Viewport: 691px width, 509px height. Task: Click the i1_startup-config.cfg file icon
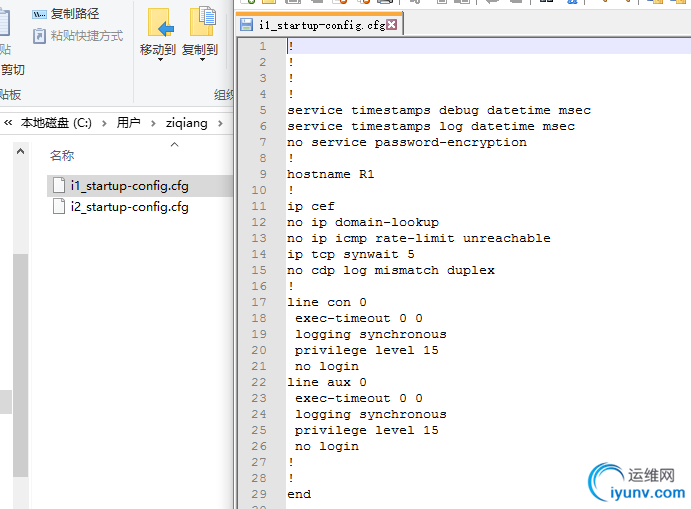[59, 185]
